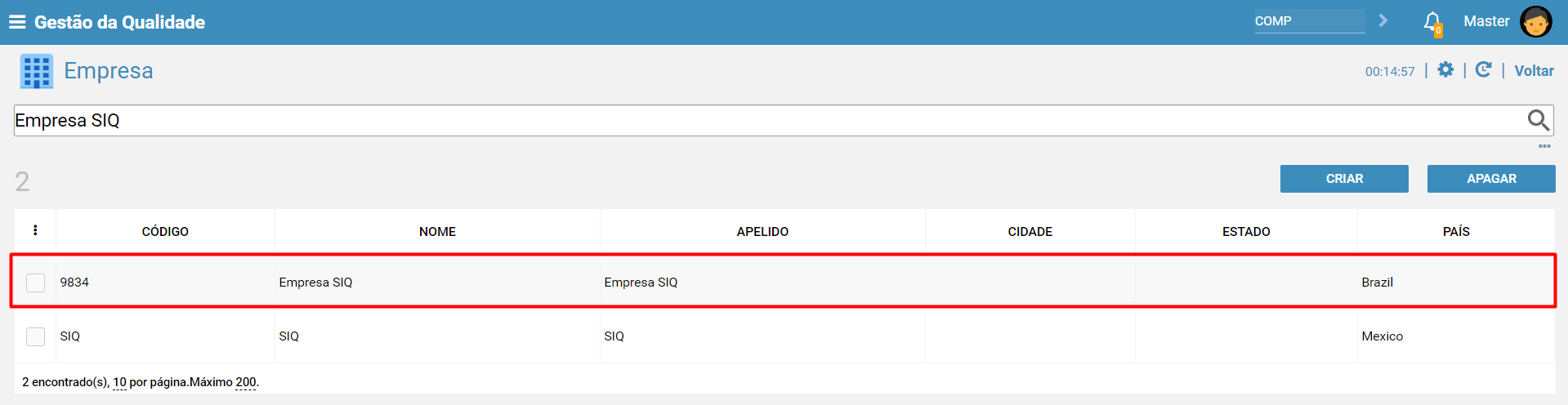Screen dimensions: 1568x405
Task: Open table column options vertical dots
Action: pos(35,230)
